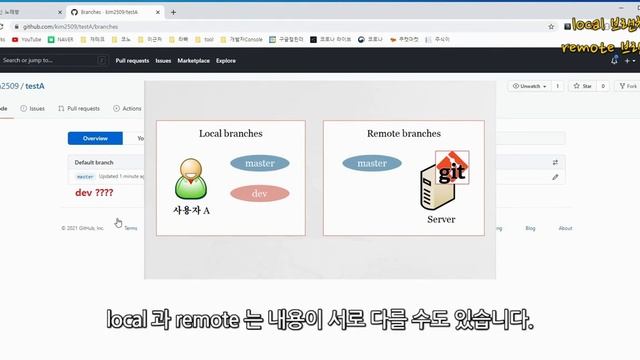The image size is (640, 360).
Task: Expand the plus create-new dropdown in the header
Action: 630,60
